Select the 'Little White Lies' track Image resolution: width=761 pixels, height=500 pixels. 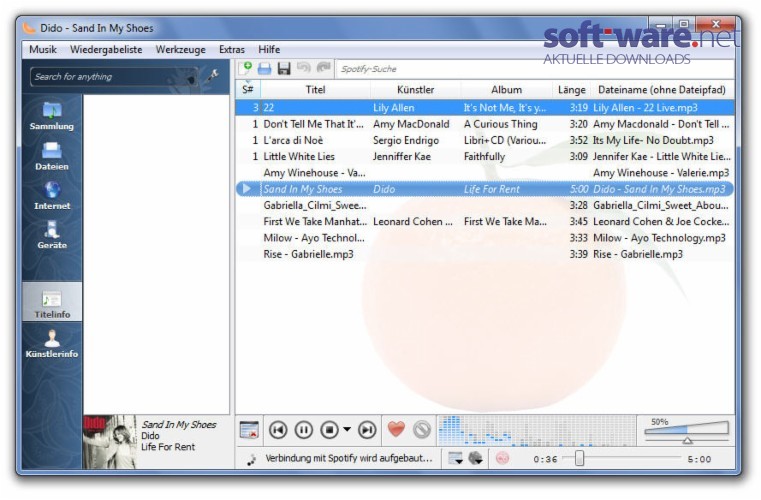coord(484,157)
